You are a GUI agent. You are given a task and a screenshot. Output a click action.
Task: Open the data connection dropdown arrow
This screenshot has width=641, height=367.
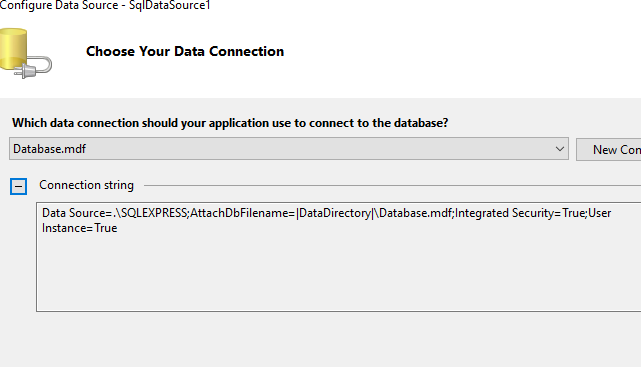(x=560, y=149)
